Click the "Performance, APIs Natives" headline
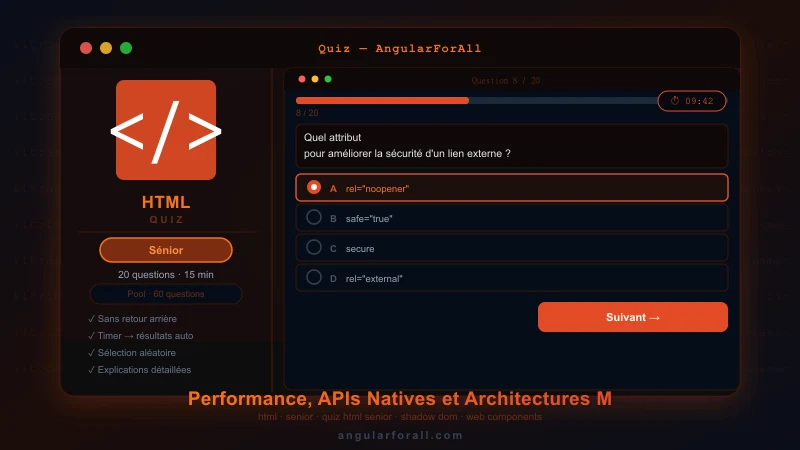Screen dimensions: 800x450 coord(399,398)
